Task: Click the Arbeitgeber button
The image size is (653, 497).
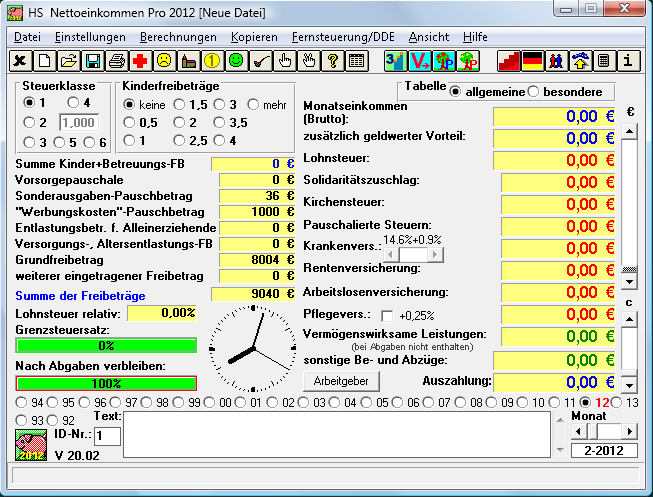Action: pyautogui.click(x=341, y=381)
